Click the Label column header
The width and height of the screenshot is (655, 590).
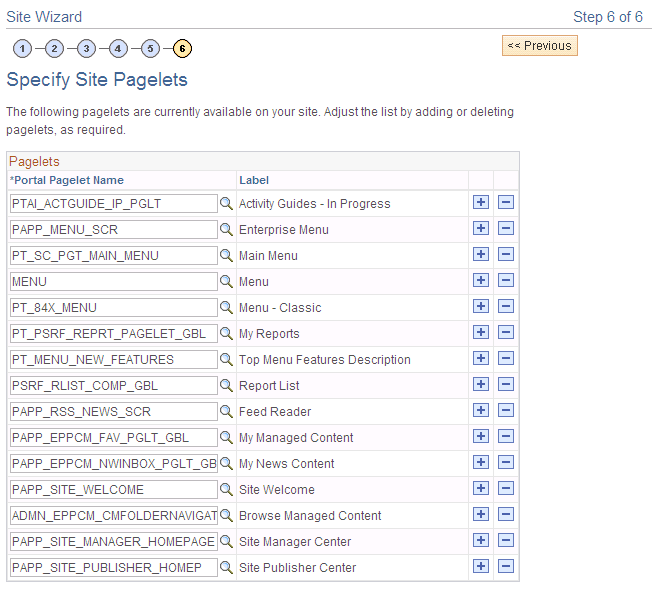(254, 180)
